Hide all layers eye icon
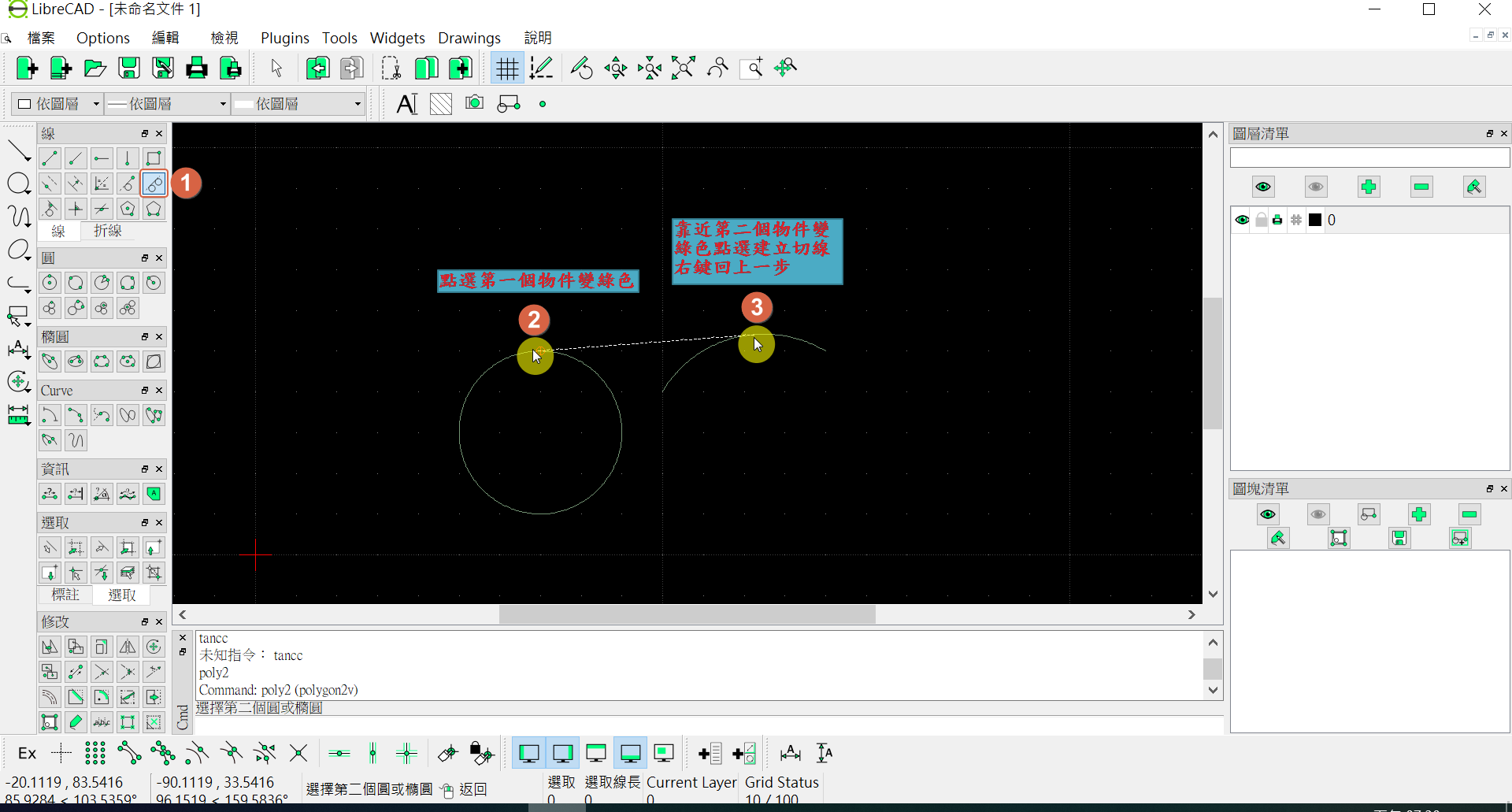This screenshot has width=1512, height=812. (1316, 187)
